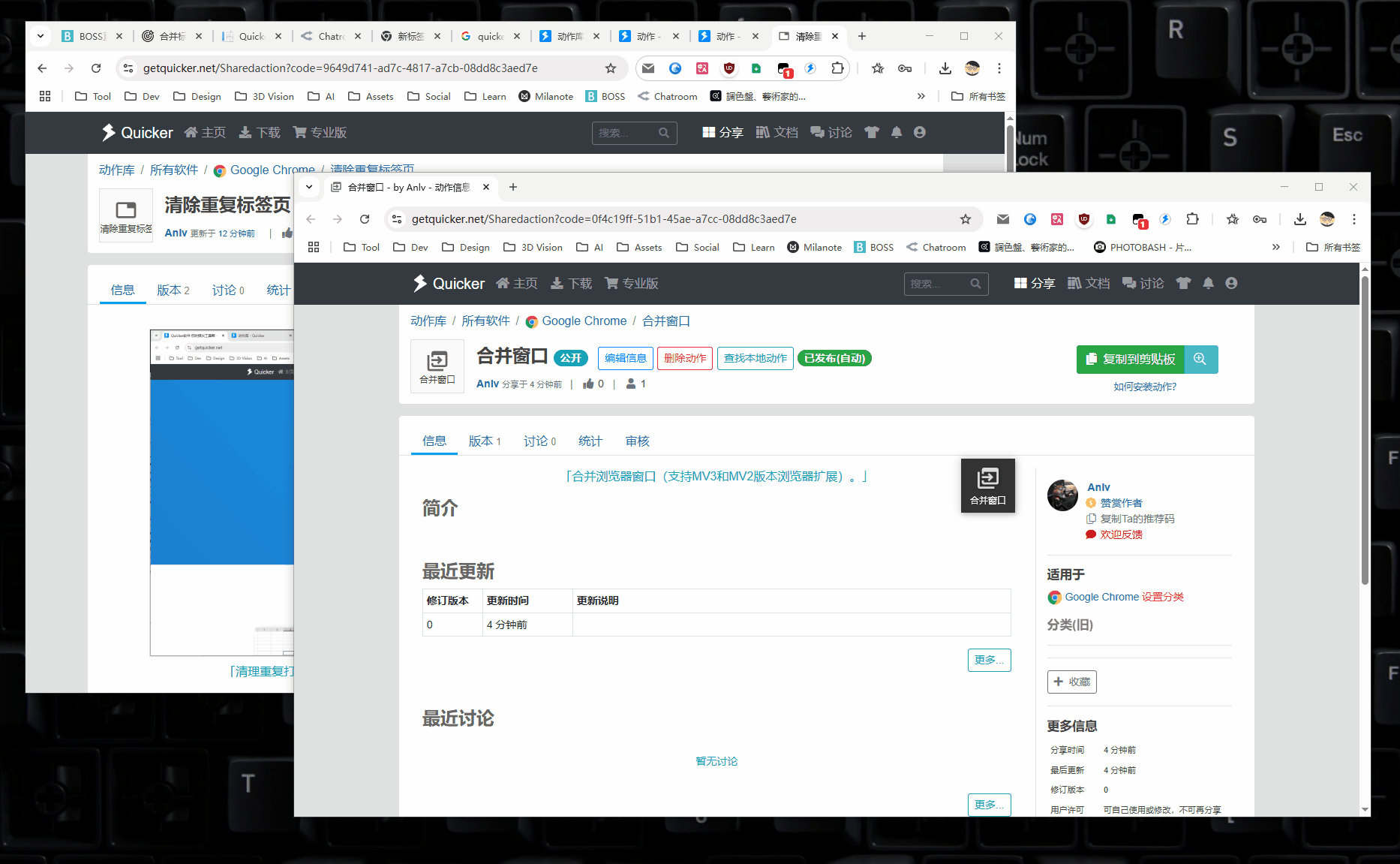Go back in the back Chrome window
The width and height of the screenshot is (1400, 864).
pos(42,68)
